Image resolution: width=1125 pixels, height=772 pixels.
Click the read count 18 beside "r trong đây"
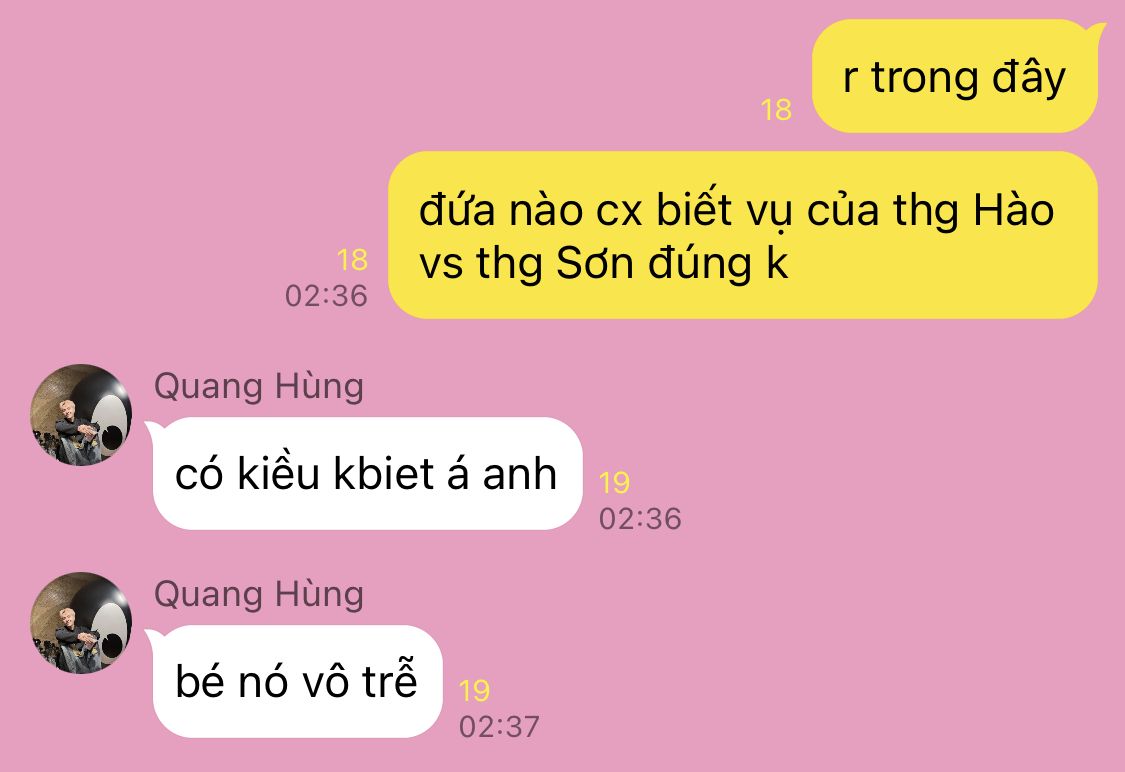coord(776,110)
